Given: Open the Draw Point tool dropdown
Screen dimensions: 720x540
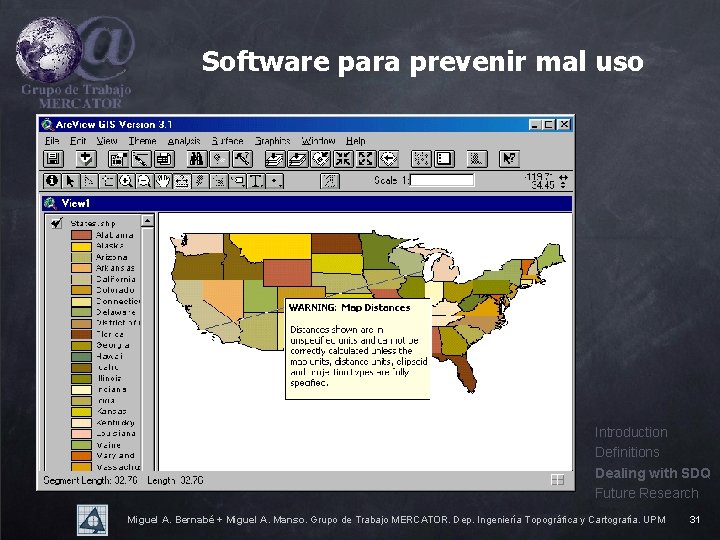Looking at the screenshot, I should [275, 181].
